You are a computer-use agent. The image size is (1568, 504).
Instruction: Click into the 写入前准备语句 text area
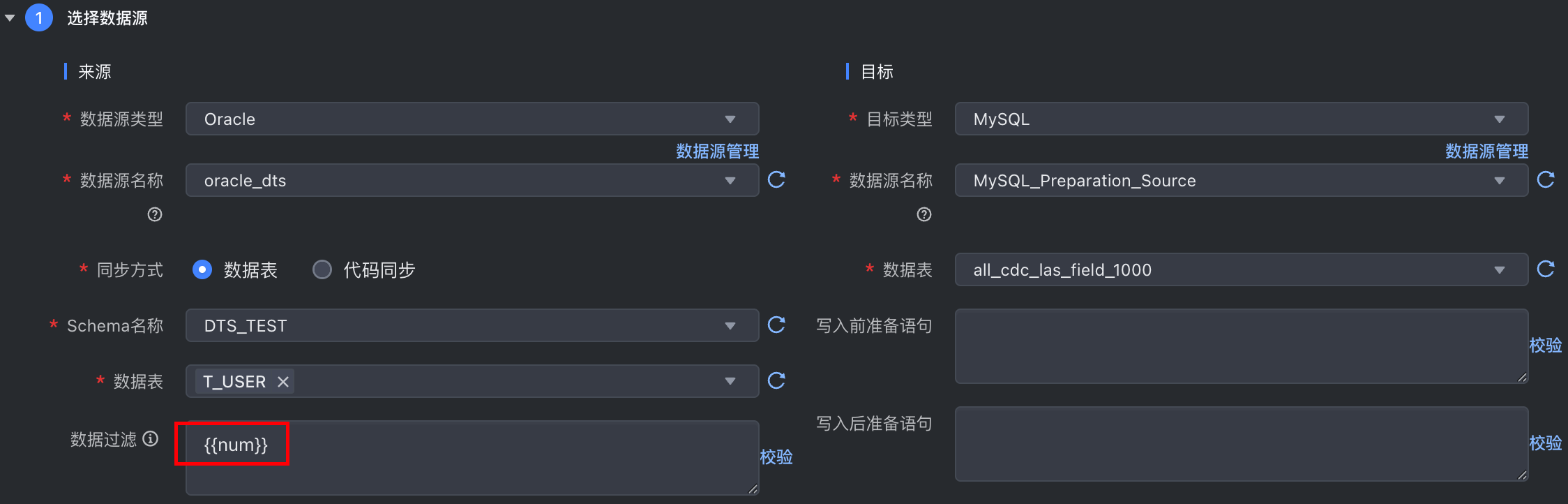(x=1241, y=346)
